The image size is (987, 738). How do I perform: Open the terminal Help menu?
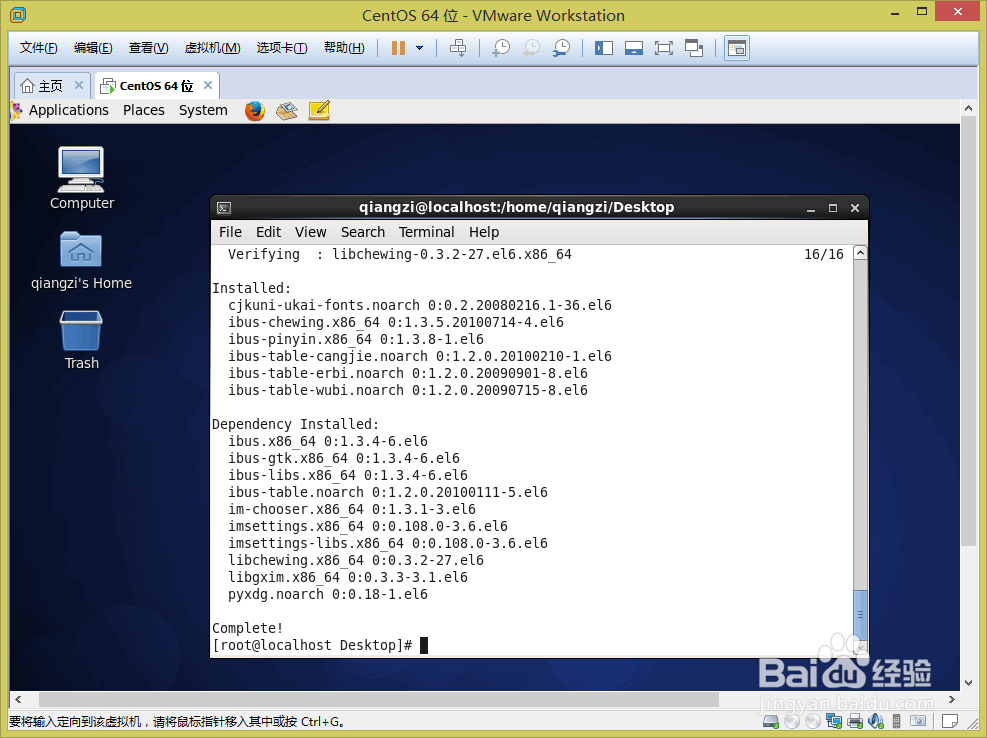(483, 232)
